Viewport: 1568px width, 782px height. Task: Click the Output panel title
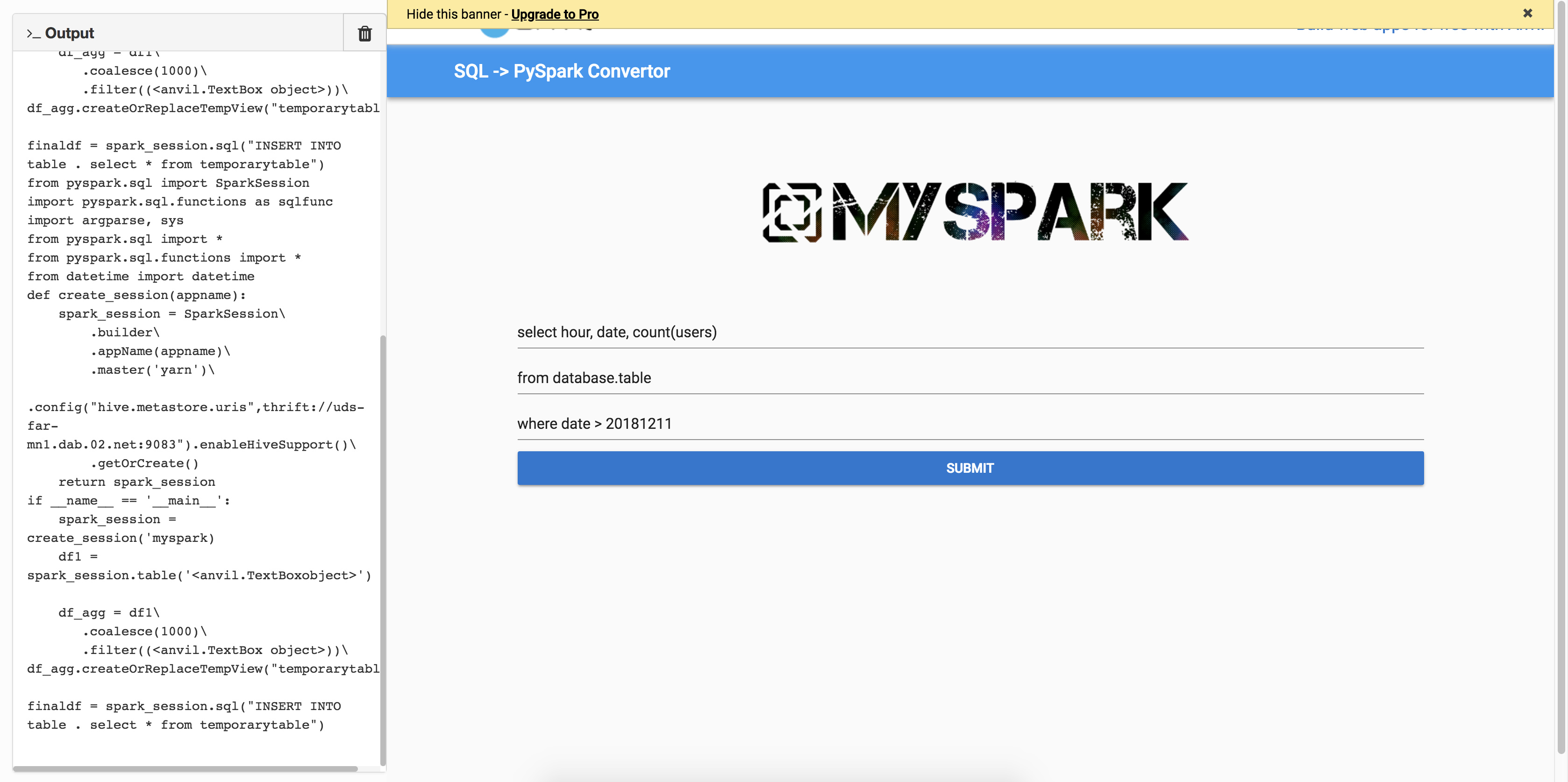click(x=70, y=34)
